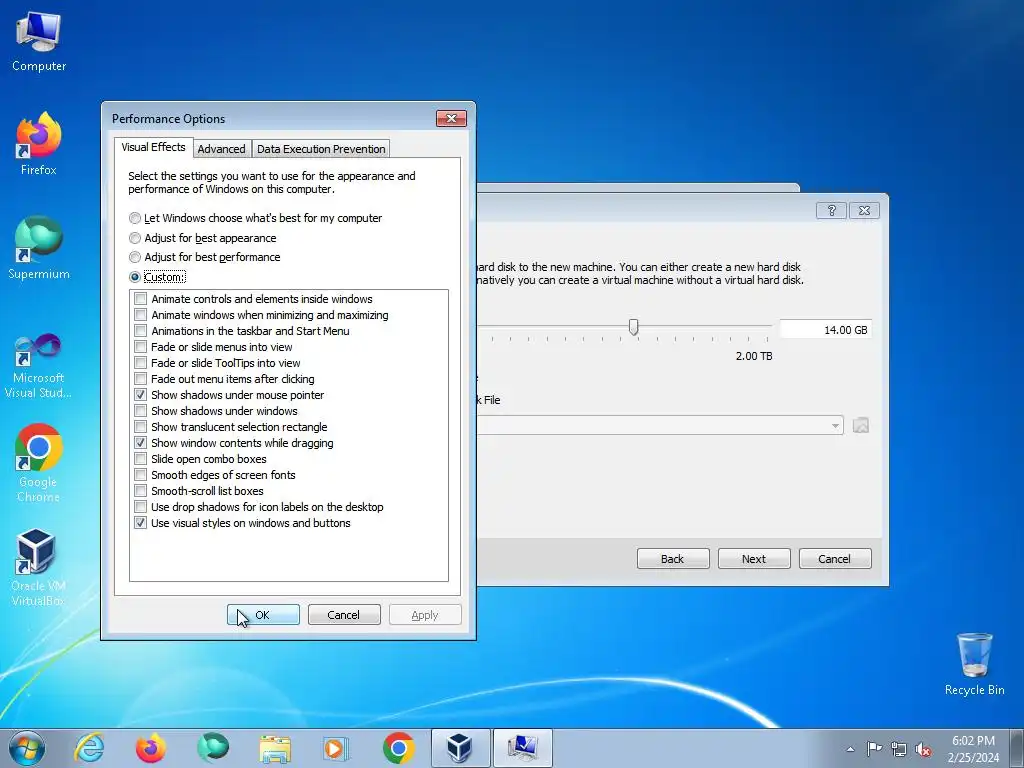Enable Show shadows under windows
Viewport: 1024px width, 768px height.
140,411
